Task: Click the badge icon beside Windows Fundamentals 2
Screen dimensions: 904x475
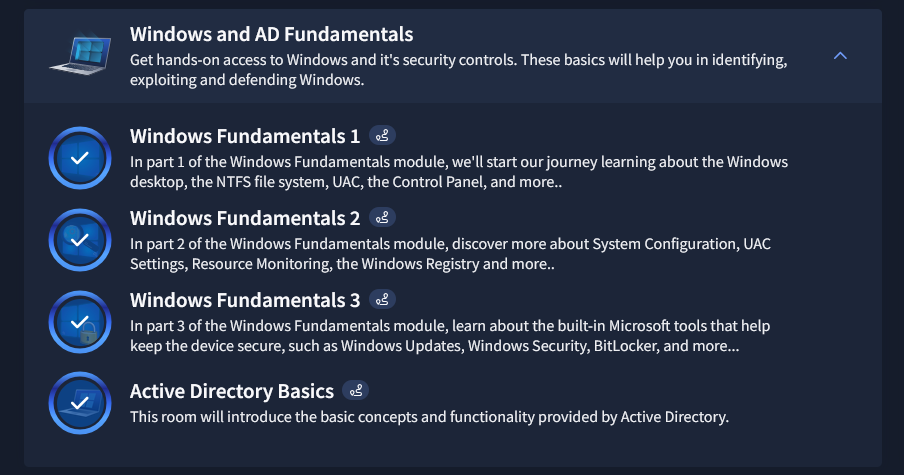Action: click(x=383, y=217)
